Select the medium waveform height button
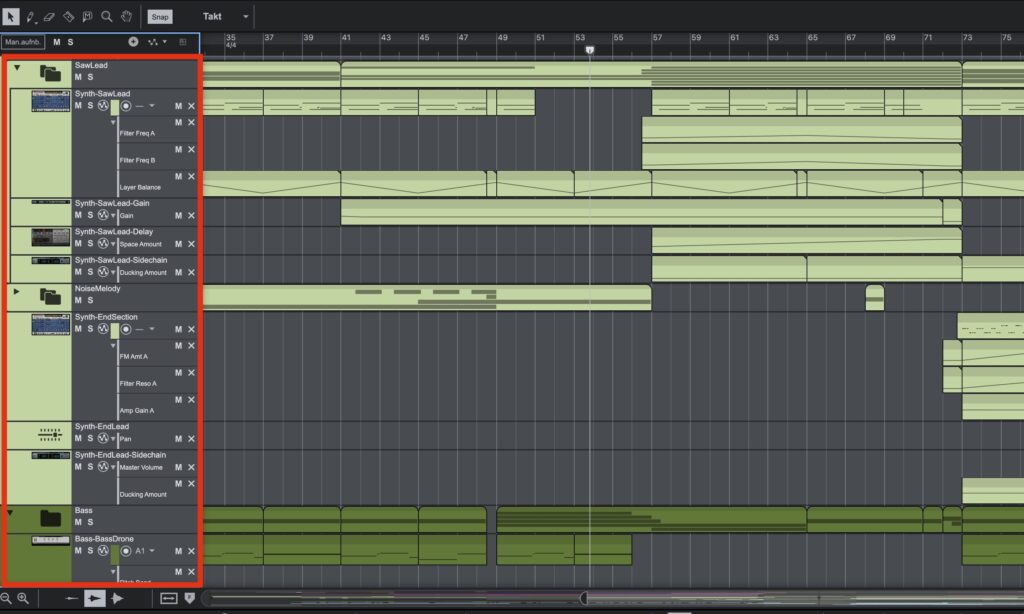This screenshot has width=1024, height=614. tap(95, 598)
